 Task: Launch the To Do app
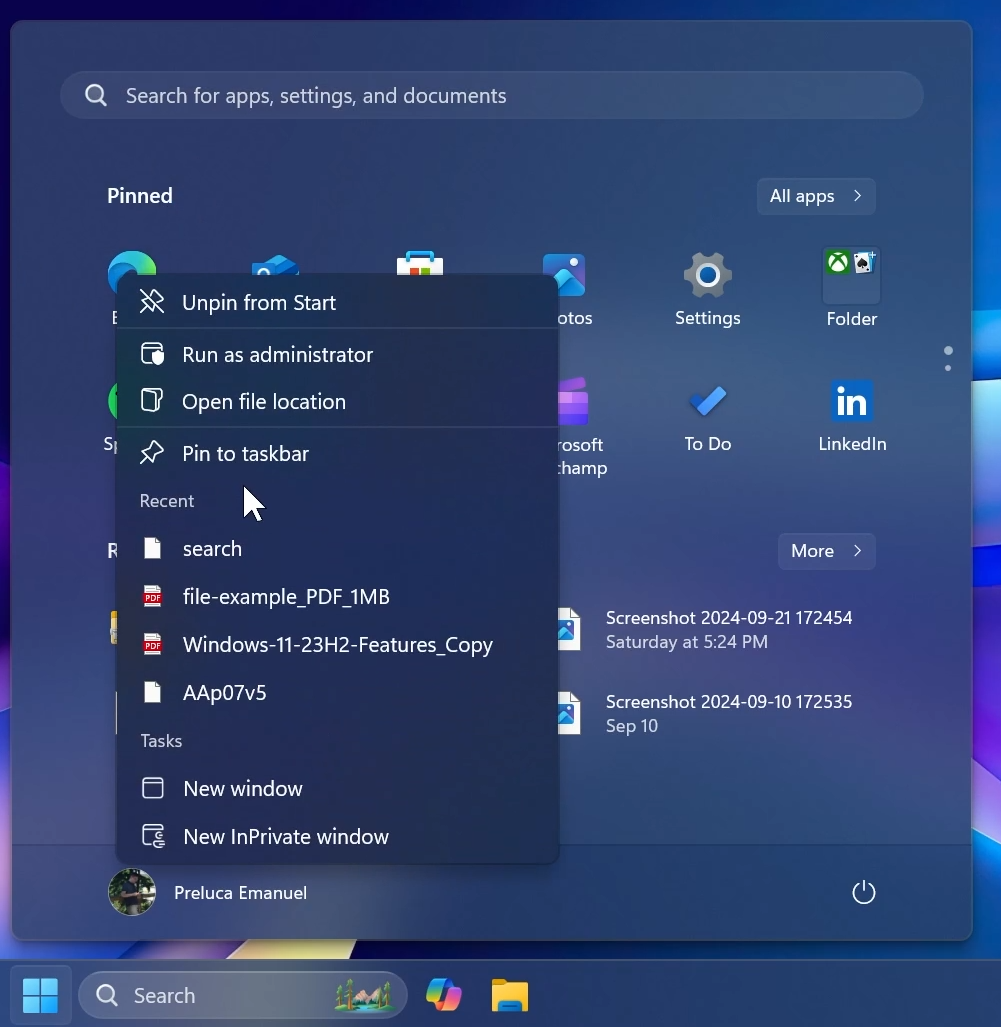708,417
